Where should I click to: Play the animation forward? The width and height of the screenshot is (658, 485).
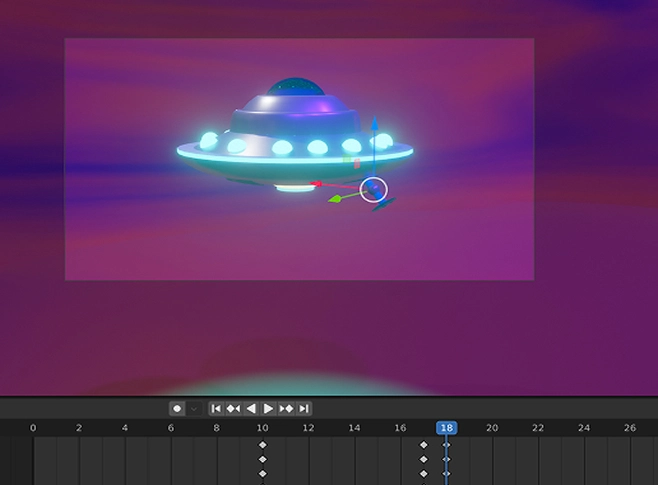[x=268, y=409]
